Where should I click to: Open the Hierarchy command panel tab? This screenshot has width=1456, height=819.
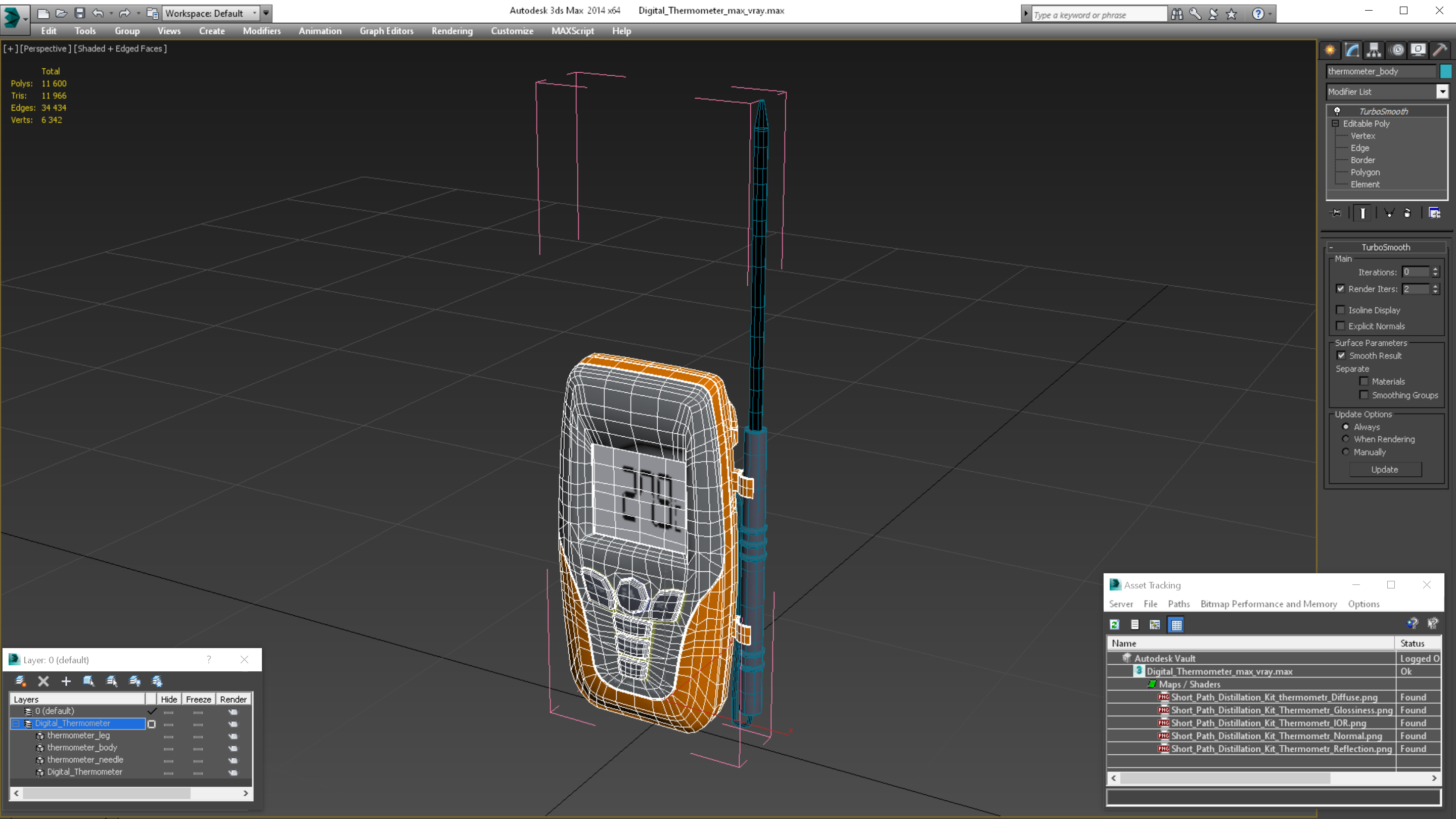click(1374, 51)
